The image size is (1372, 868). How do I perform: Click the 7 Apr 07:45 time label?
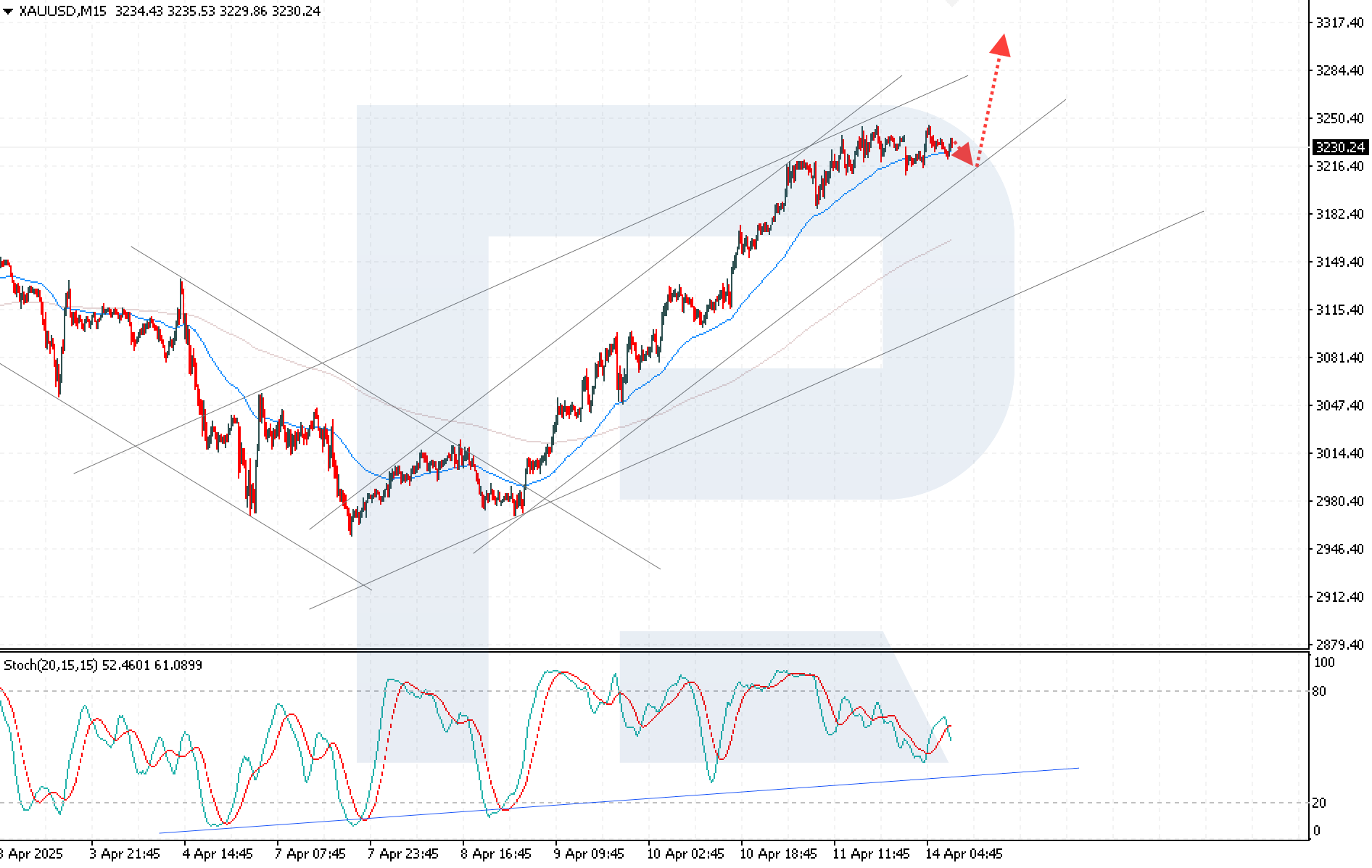coord(310,853)
